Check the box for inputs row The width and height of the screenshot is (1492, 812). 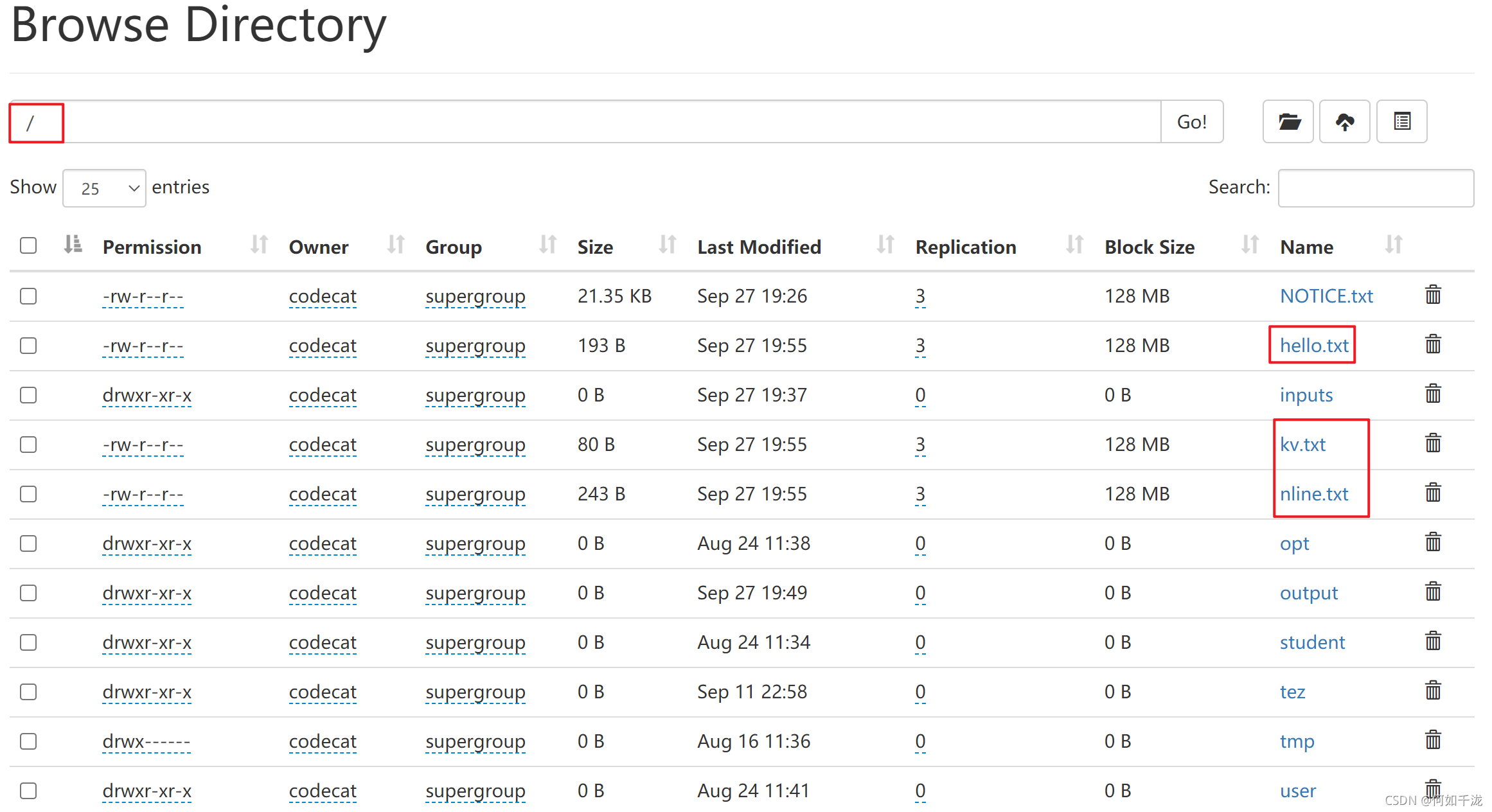[x=28, y=395]
